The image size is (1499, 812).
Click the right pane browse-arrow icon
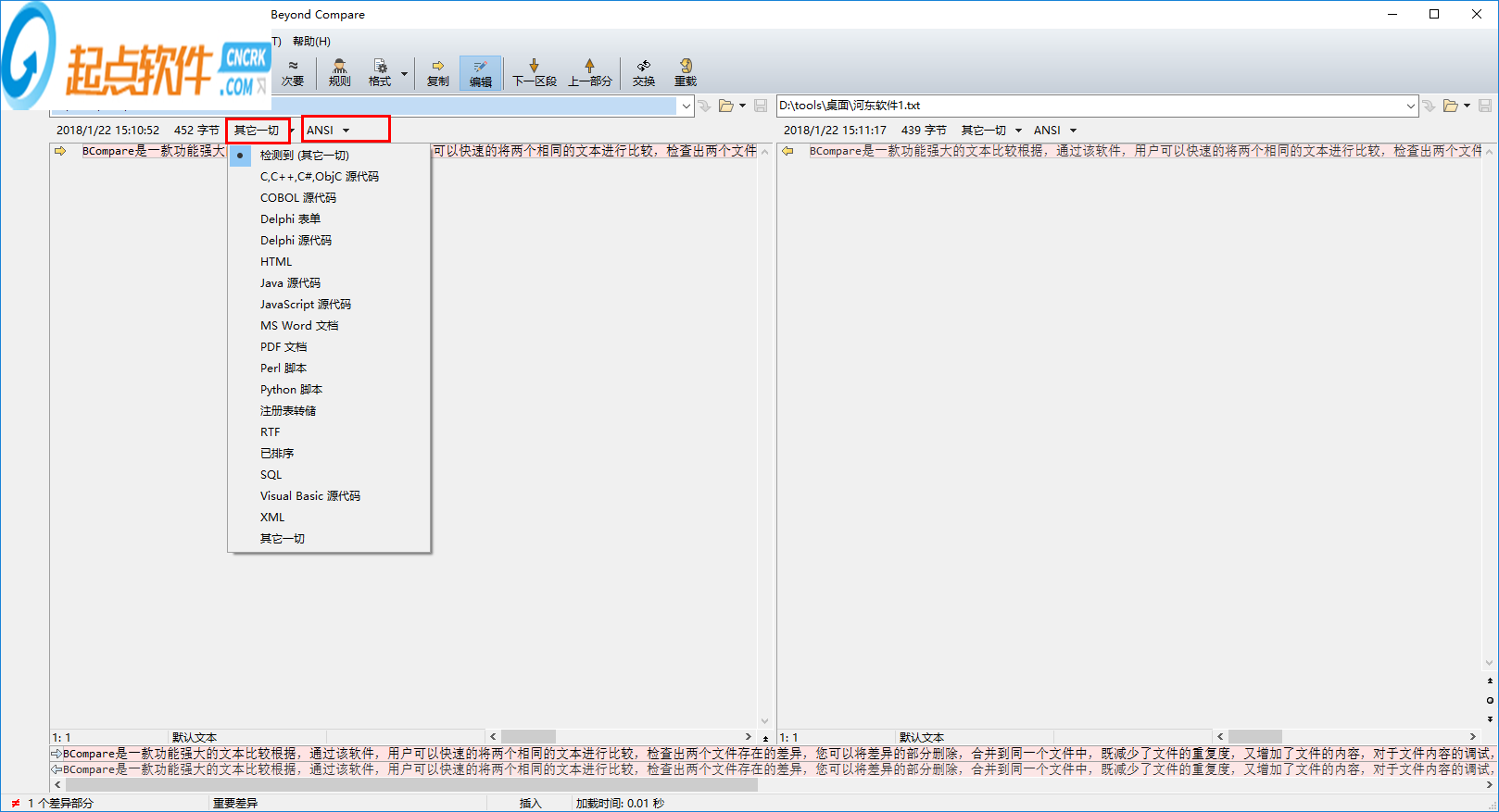pyautogui.click(x=1429, y=106)
